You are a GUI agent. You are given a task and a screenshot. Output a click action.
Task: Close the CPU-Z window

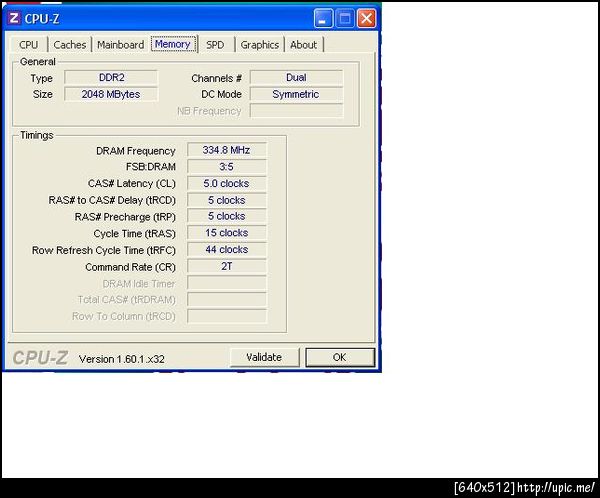pyautogui.click(x=366, y=18)
